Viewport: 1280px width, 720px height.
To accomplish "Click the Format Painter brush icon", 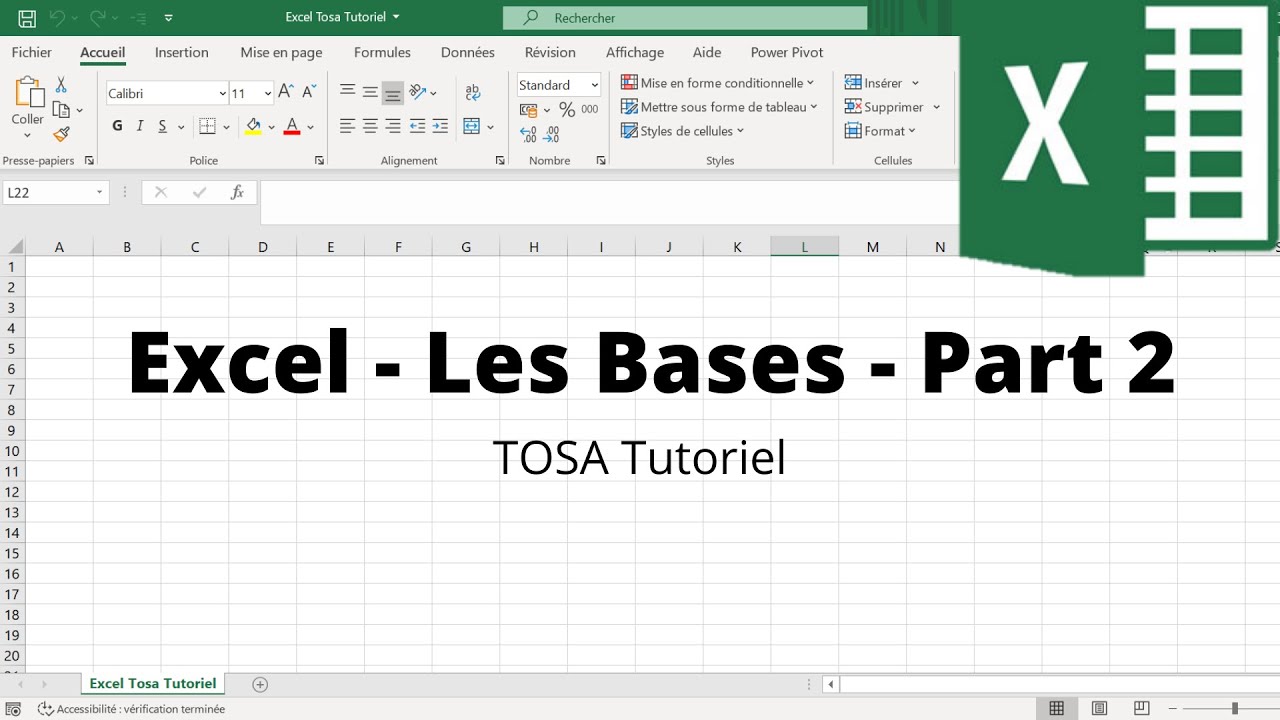I will coord(61,134).
